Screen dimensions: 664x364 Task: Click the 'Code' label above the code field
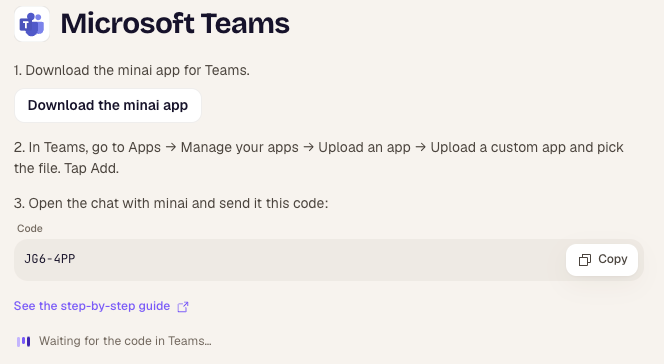[x=30, y=229]
